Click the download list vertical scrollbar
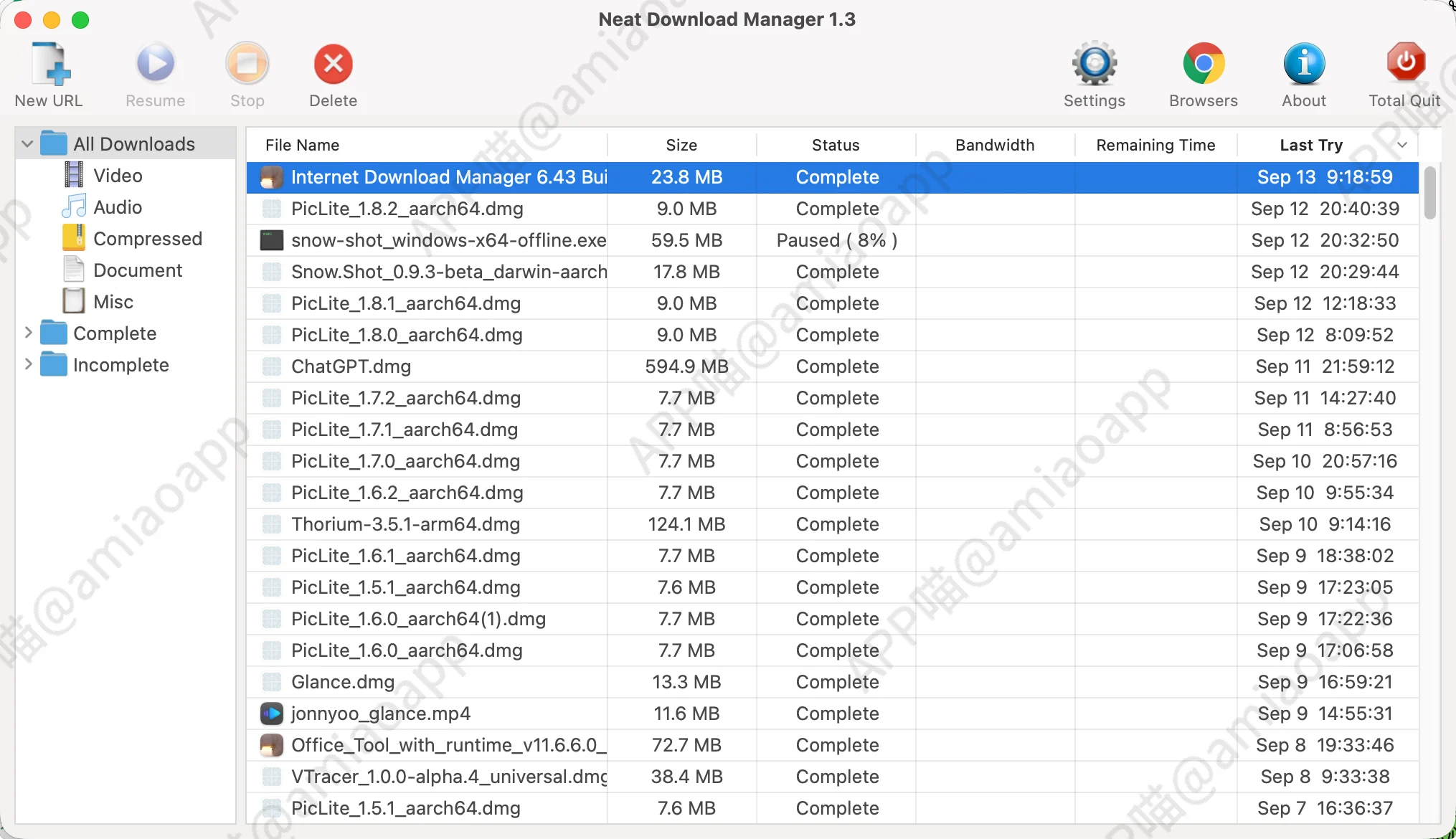Viewport: 1456px width, 839px height. [x=1430, y=192]
